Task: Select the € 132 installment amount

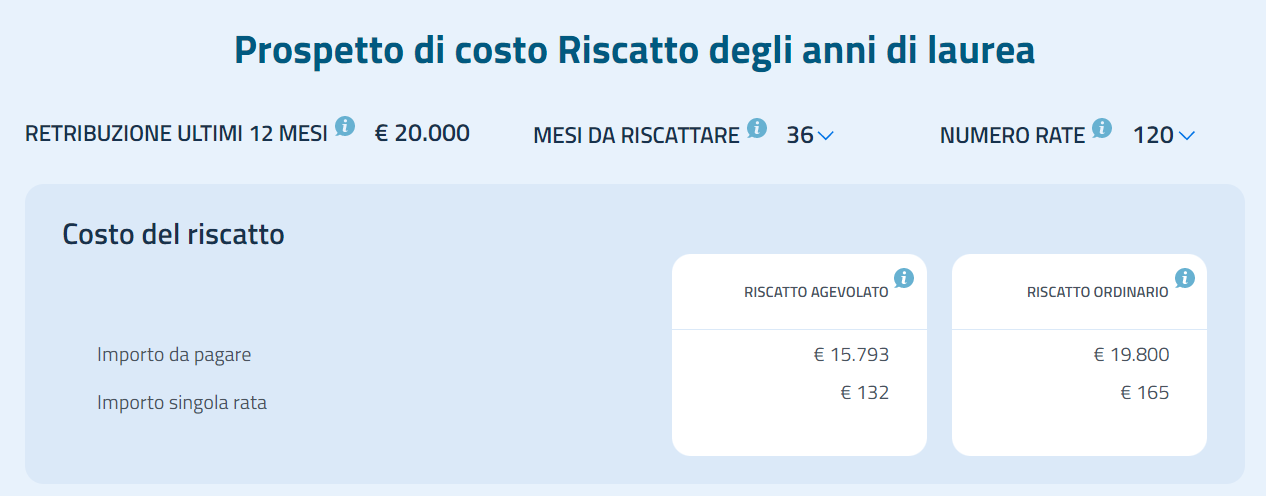Action: (x=864, y=393)
